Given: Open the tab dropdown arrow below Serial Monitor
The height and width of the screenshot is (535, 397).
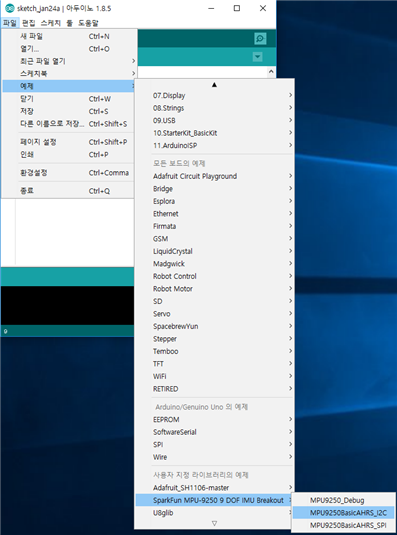Looking at the screenshot, I should pyautogui.click(x=258, y=57).
